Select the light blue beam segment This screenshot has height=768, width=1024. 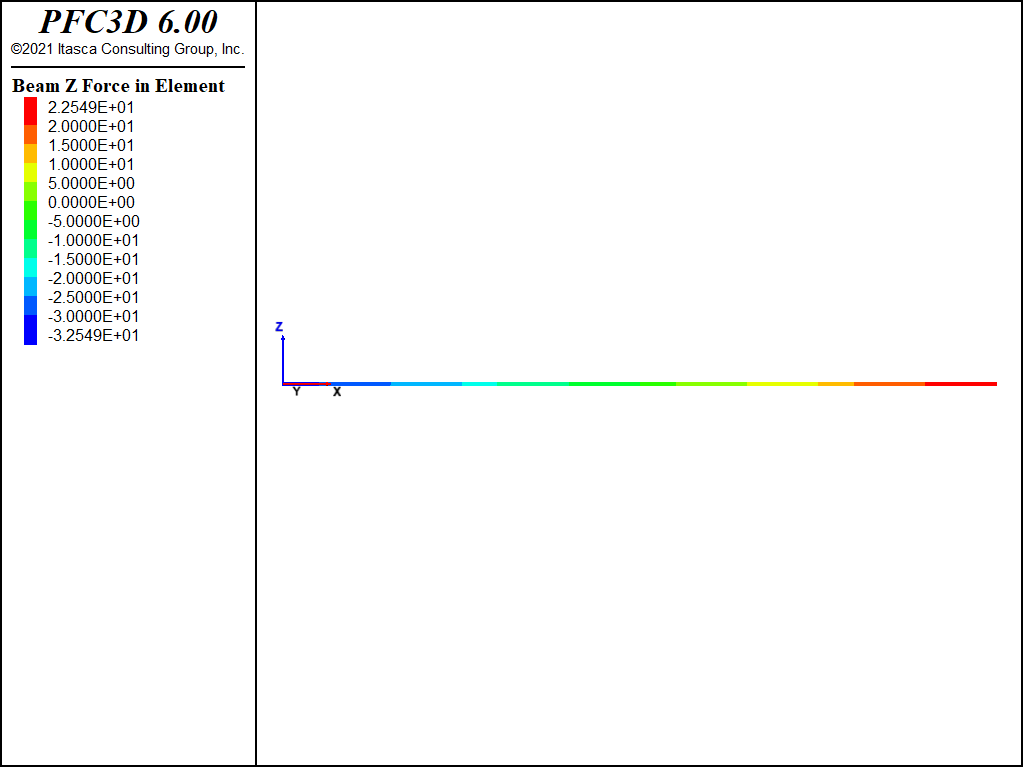(x=426, y=384)
